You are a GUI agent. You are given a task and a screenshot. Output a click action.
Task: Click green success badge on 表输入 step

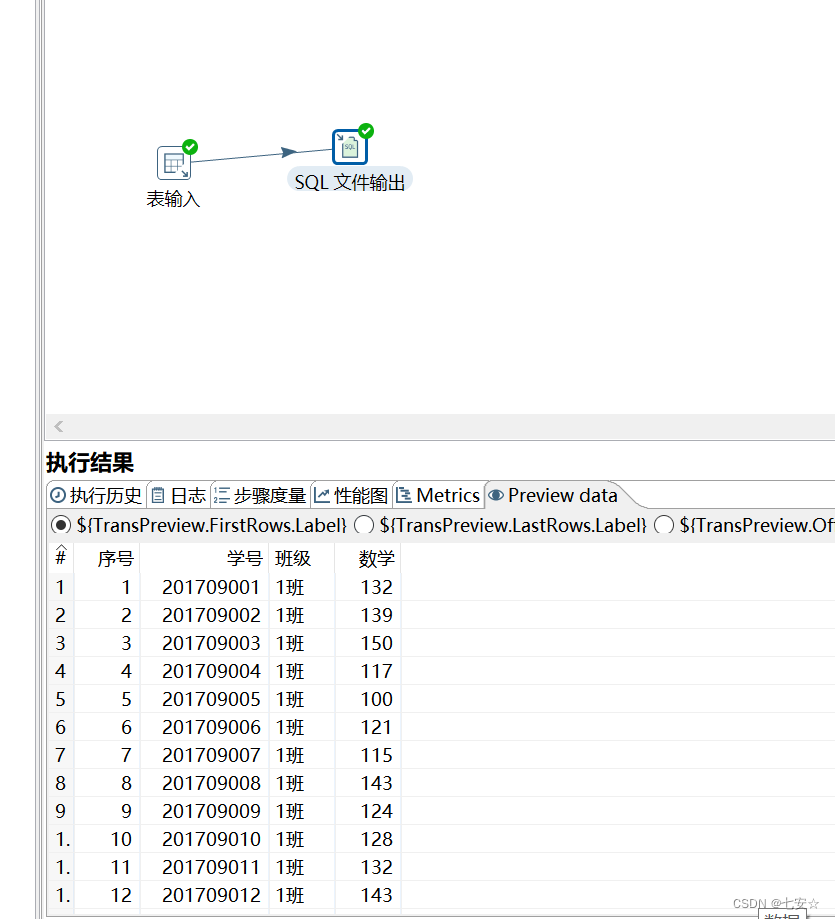point(189,145)
